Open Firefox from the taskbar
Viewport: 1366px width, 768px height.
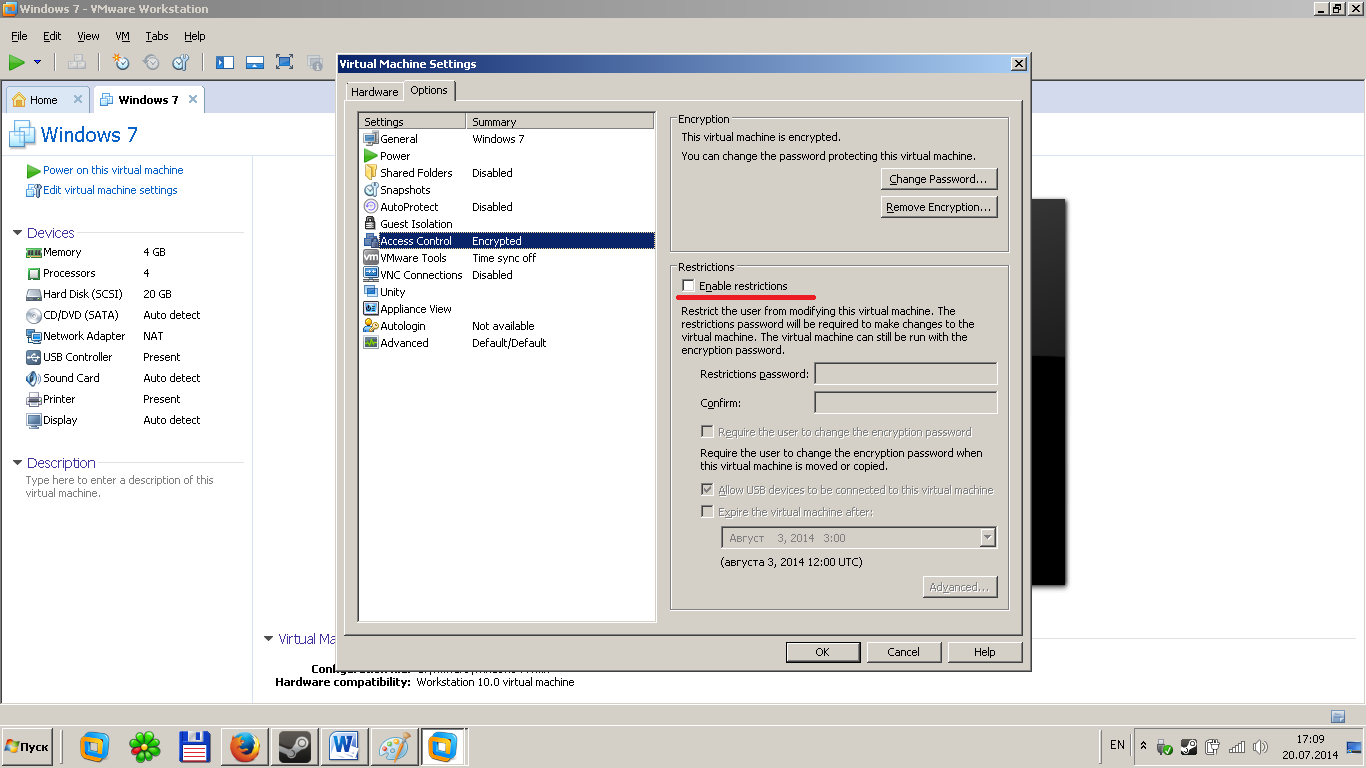(x=245, y=746)
